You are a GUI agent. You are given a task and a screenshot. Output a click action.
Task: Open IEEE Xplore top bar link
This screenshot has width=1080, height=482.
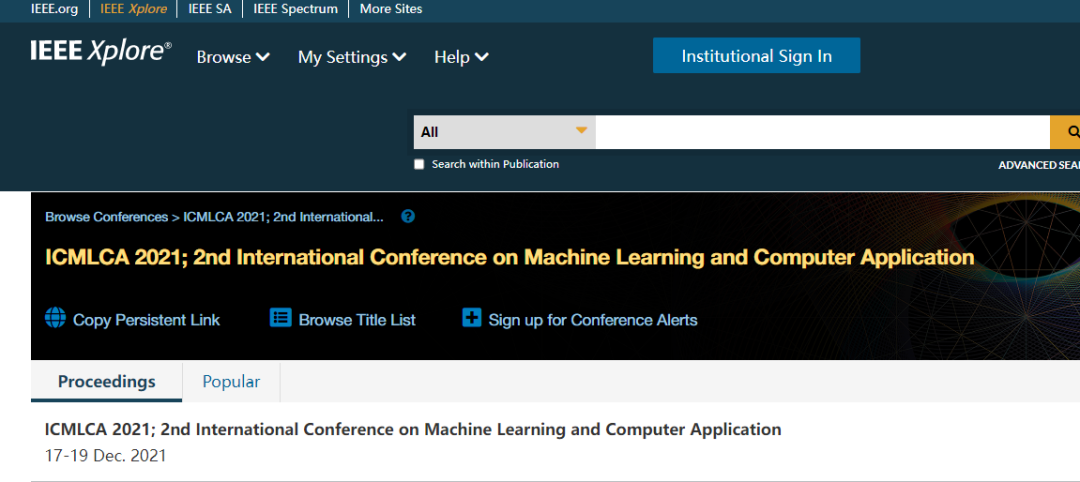click(x=134, y=9)
